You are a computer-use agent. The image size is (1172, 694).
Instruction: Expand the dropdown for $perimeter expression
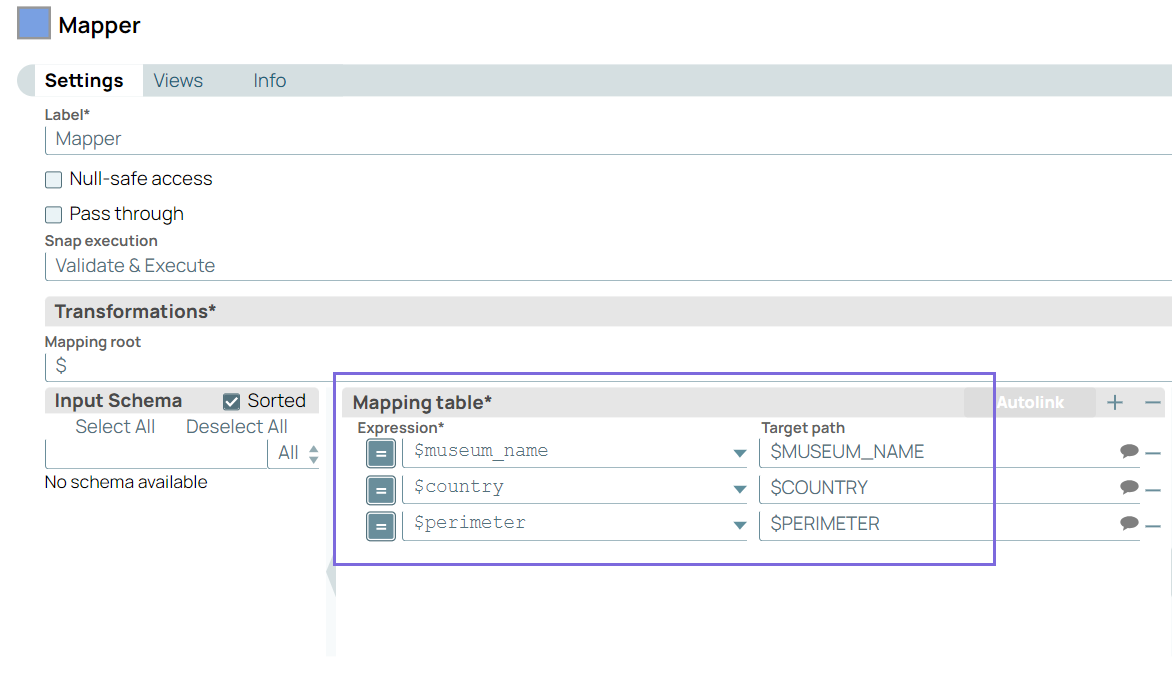click(740, 523)
